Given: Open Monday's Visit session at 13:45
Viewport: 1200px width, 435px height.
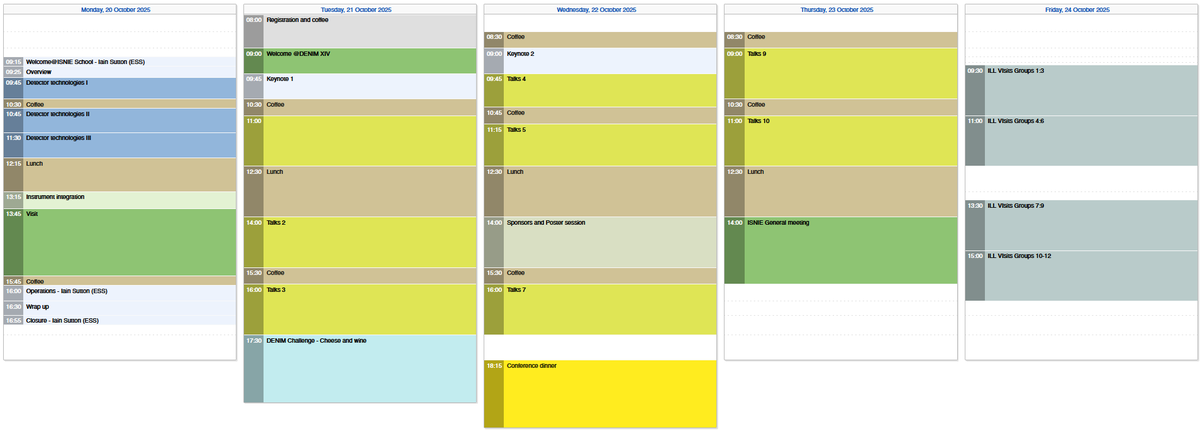Looking at the screenshot, I should tap(130, 242).
